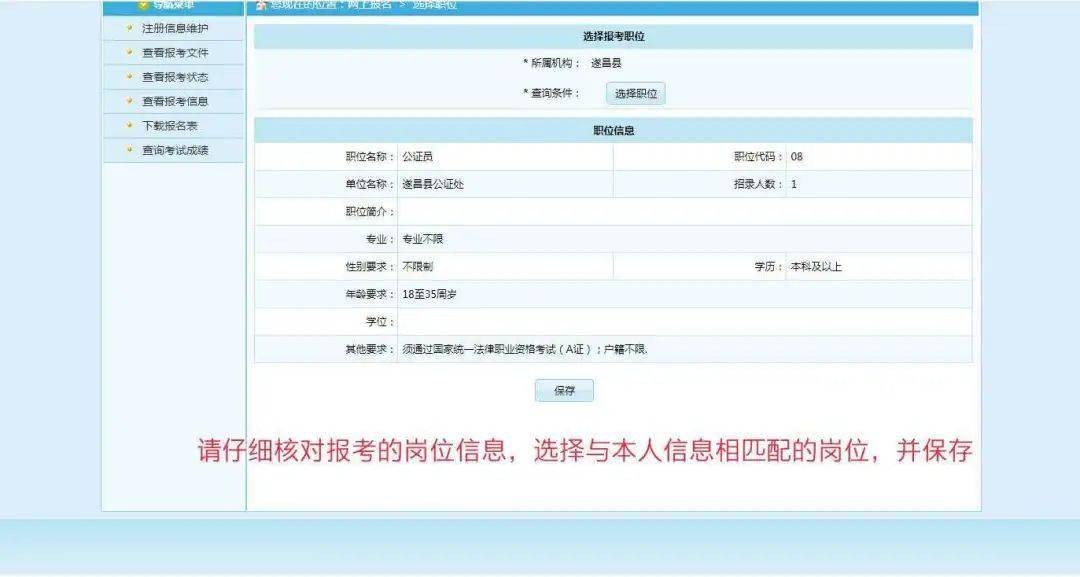Go to the 查看报考状态 page

pyautogui.click(x=175, y=77)
